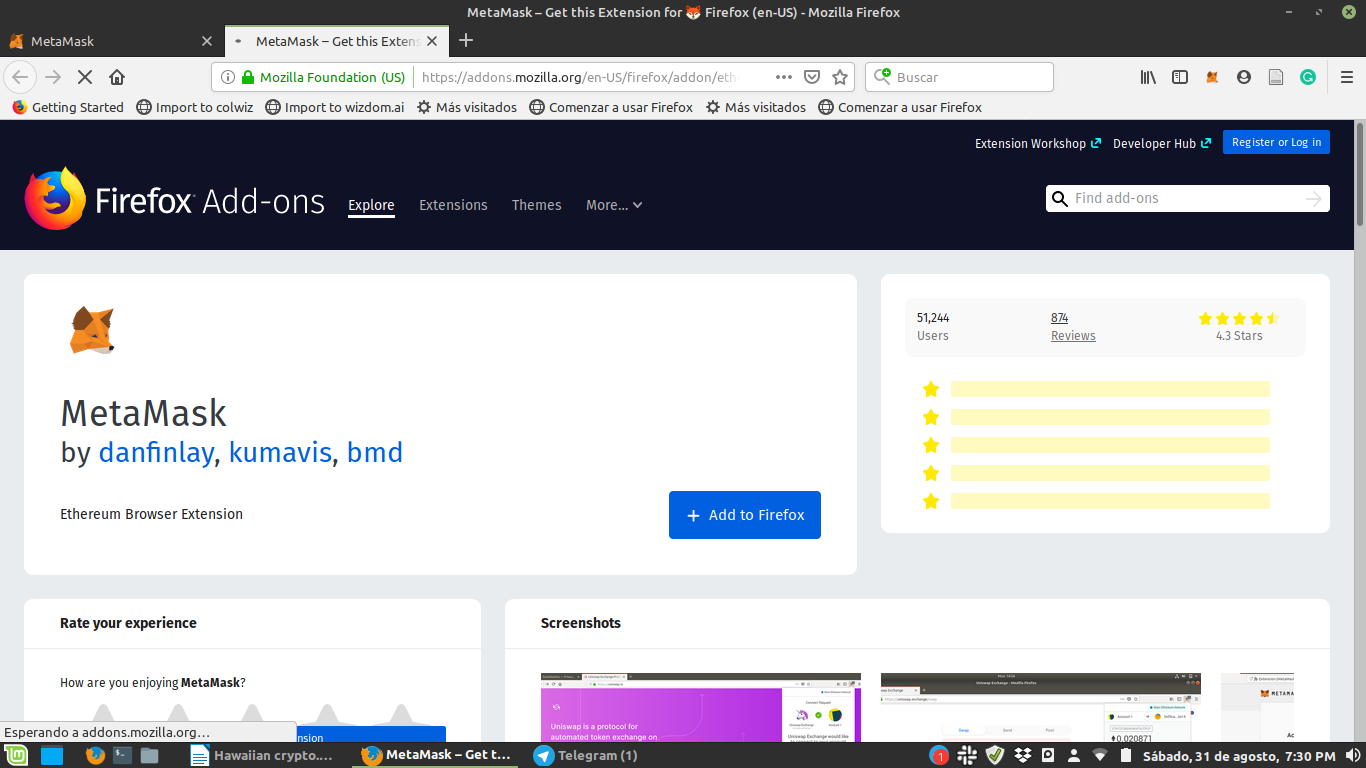
Task: Open the first 'Comenzar a usar Firefox' bookmark
Action: [x=611, y=107]
